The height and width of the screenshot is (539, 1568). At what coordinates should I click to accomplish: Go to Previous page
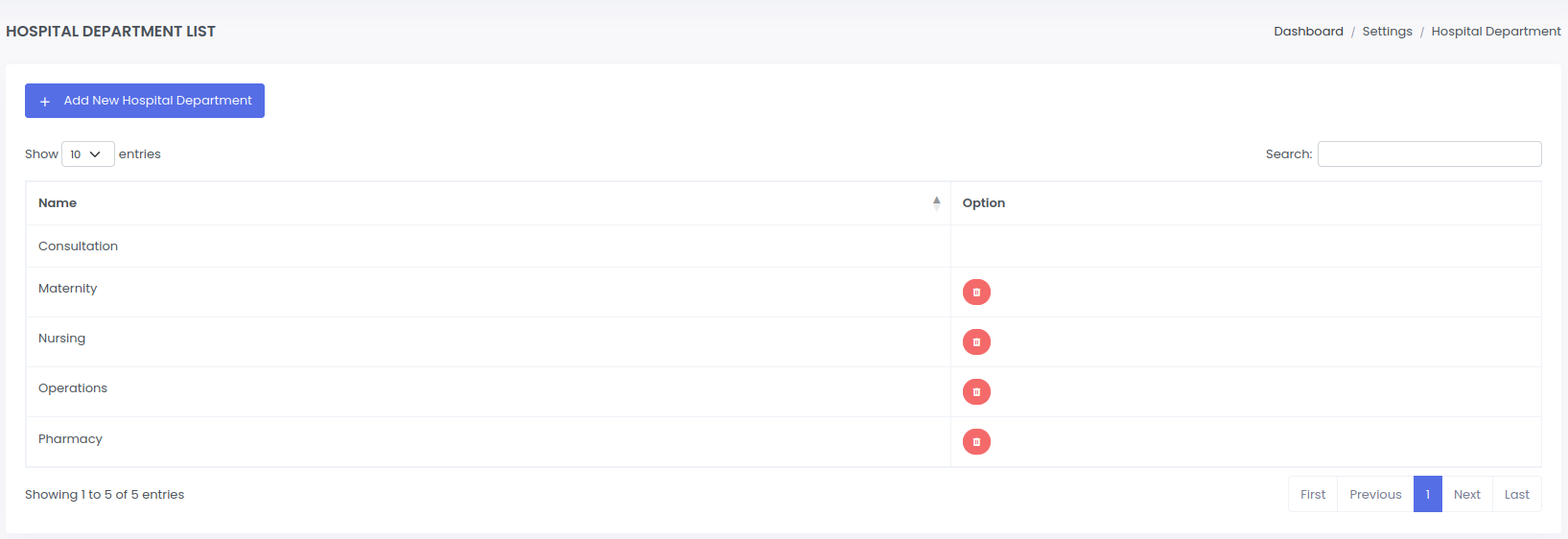1375,495
